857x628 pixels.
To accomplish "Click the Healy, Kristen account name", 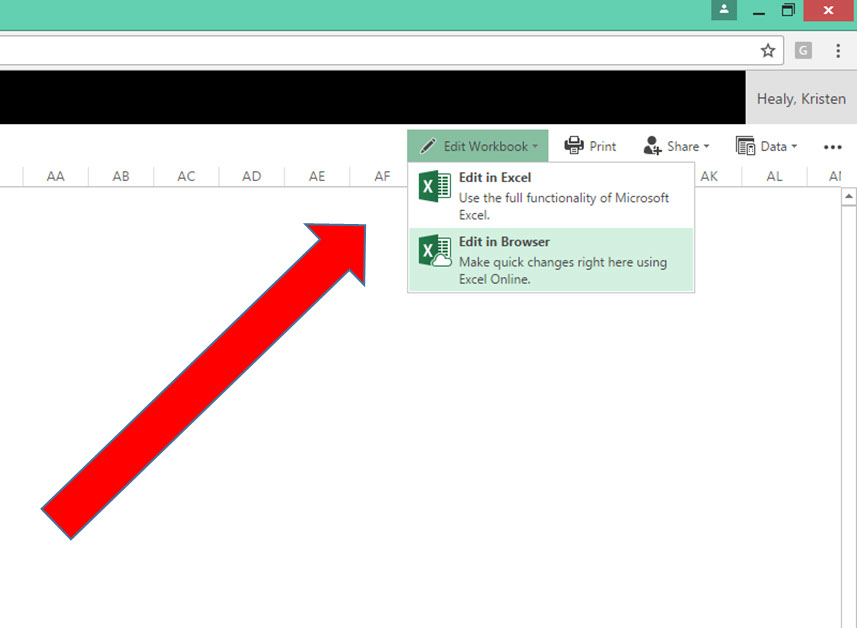I will (801, 98).
